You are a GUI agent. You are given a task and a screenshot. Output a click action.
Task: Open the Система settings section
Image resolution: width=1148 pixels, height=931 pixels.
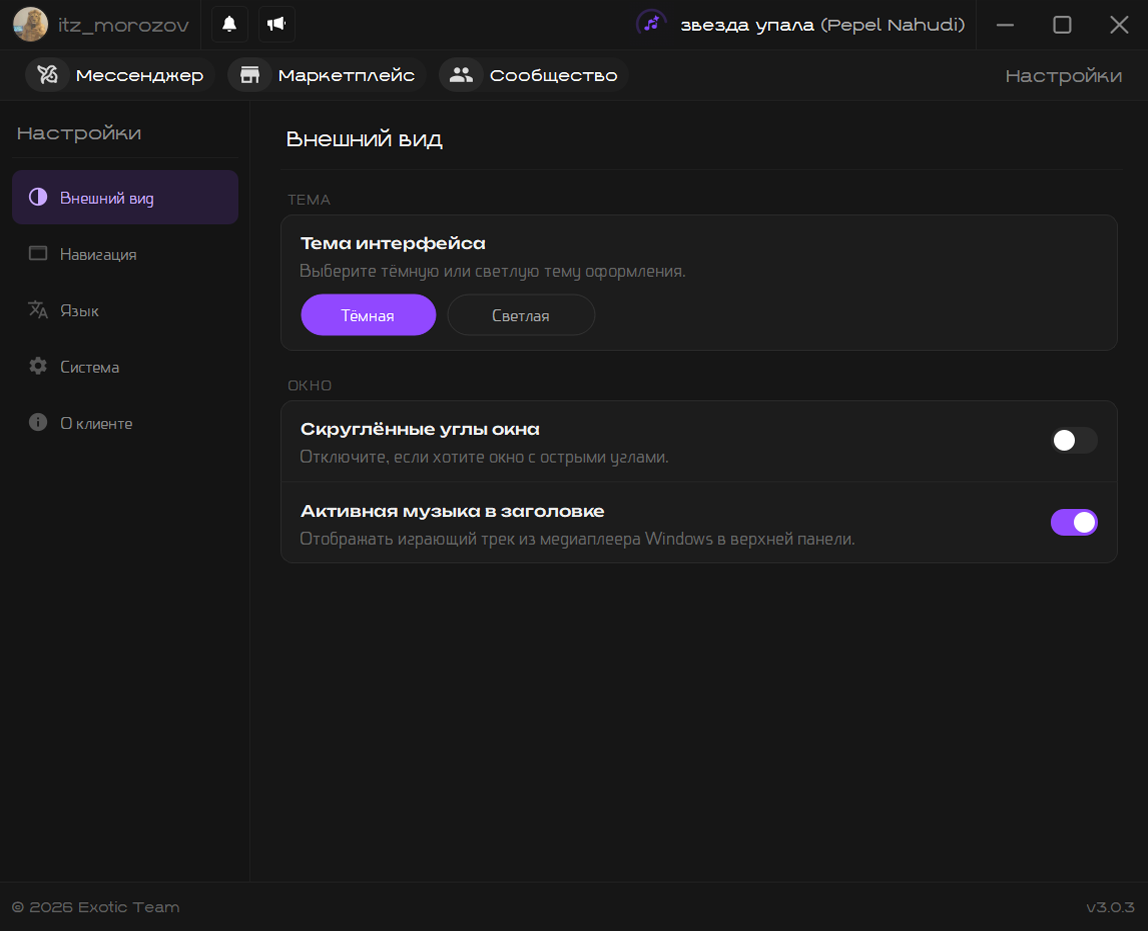tap(125, 367)
